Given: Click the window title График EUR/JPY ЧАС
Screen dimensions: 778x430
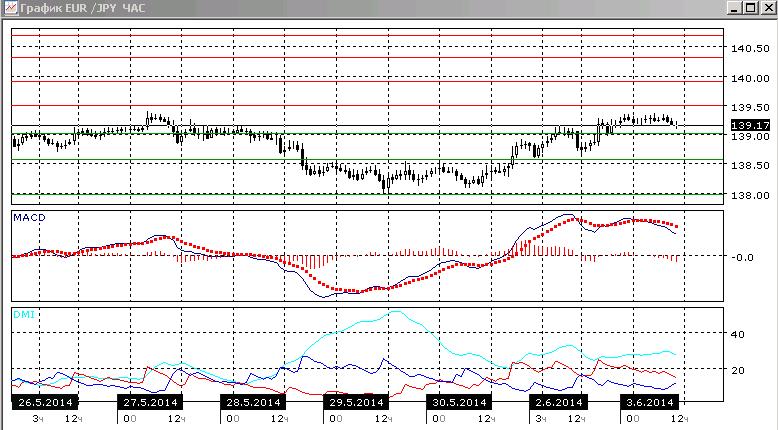Looking at the screenshot, I should 83,8.
